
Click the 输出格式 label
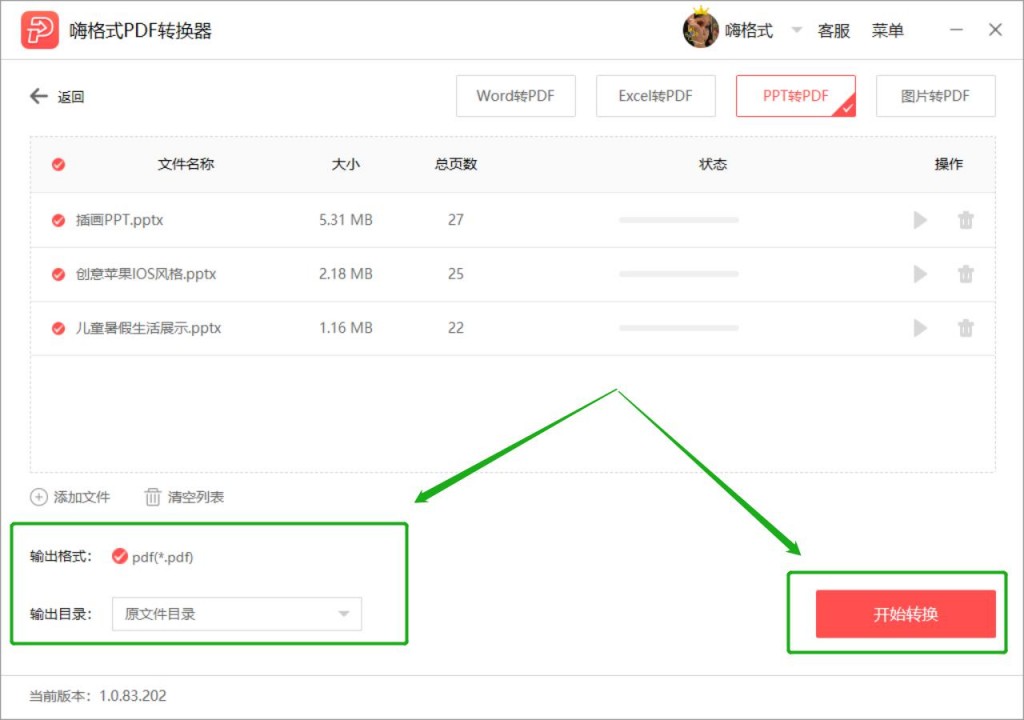click(61, 557)
